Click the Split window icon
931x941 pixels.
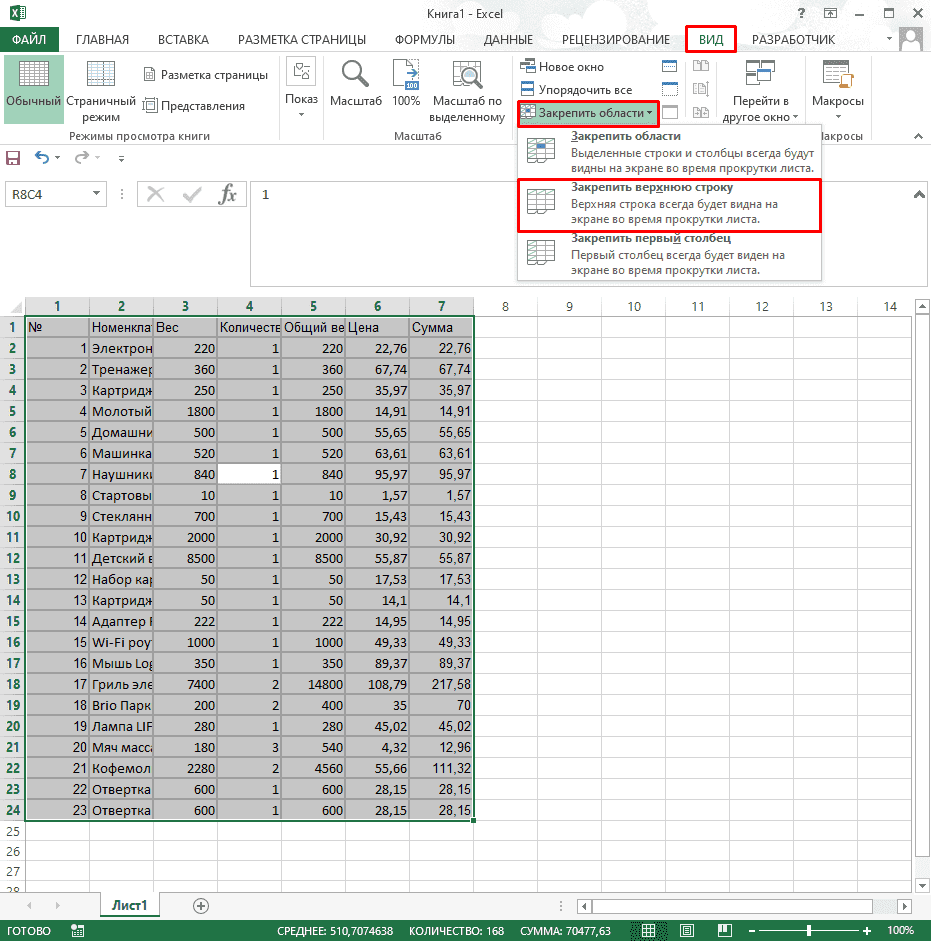[x=669, y=66]
